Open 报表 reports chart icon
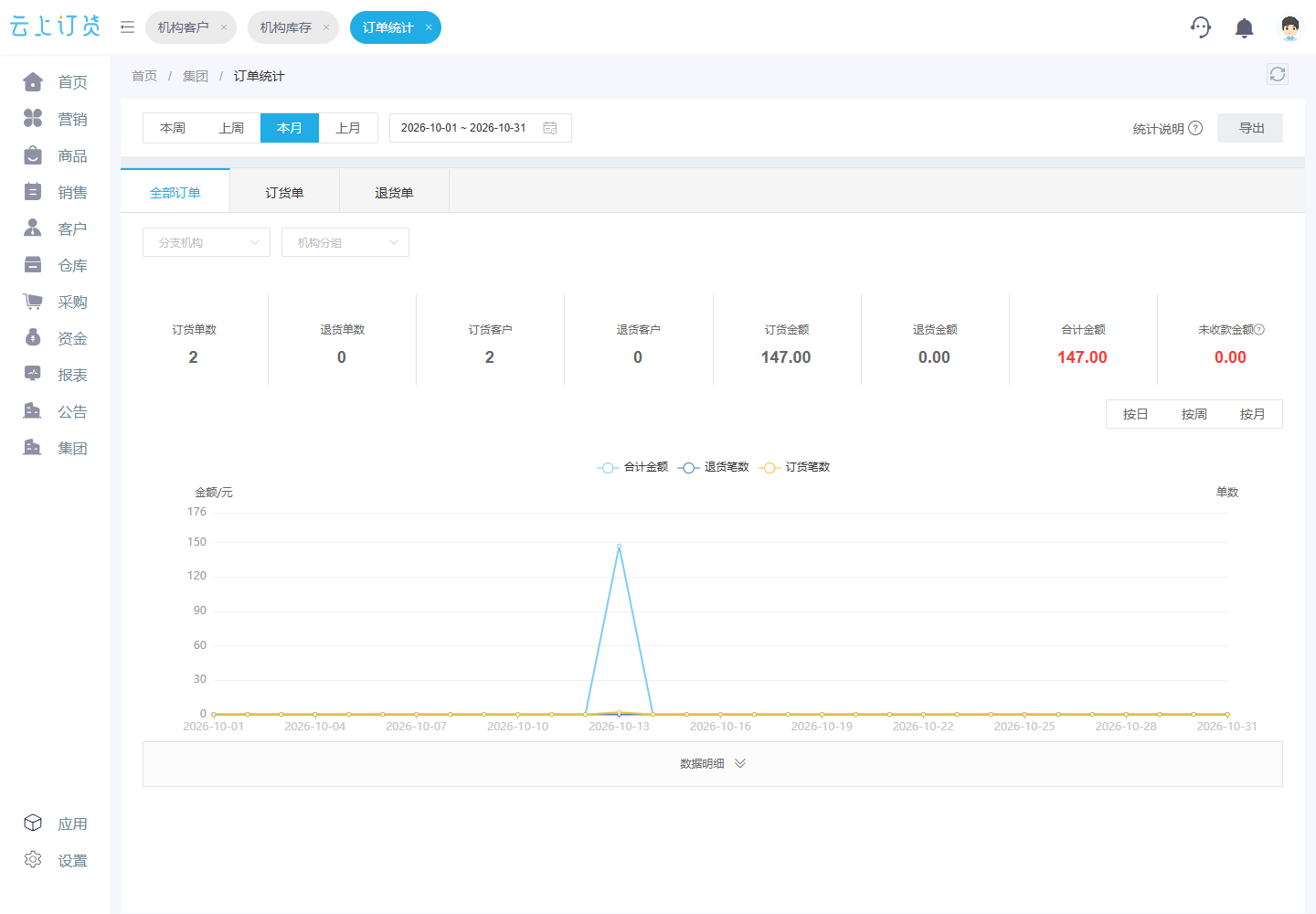 33,375
